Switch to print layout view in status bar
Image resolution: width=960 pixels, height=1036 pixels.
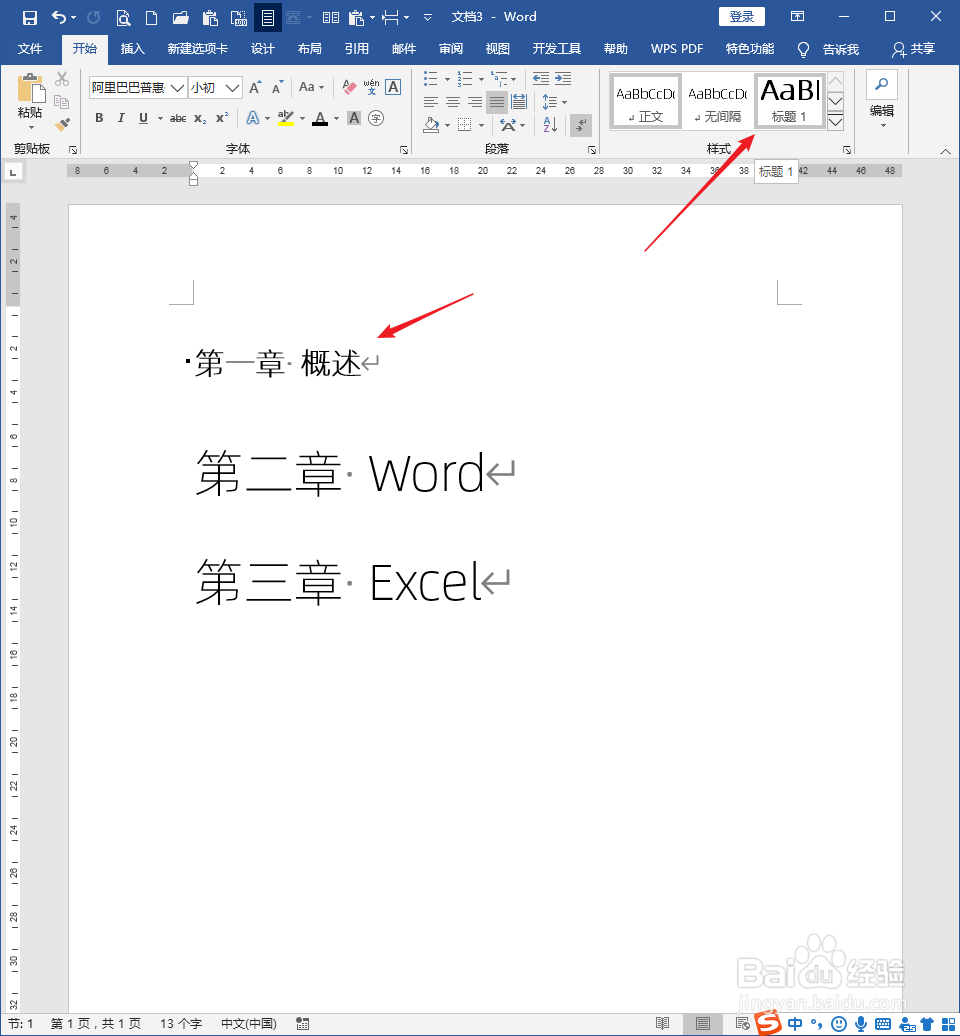point(703,1023)
